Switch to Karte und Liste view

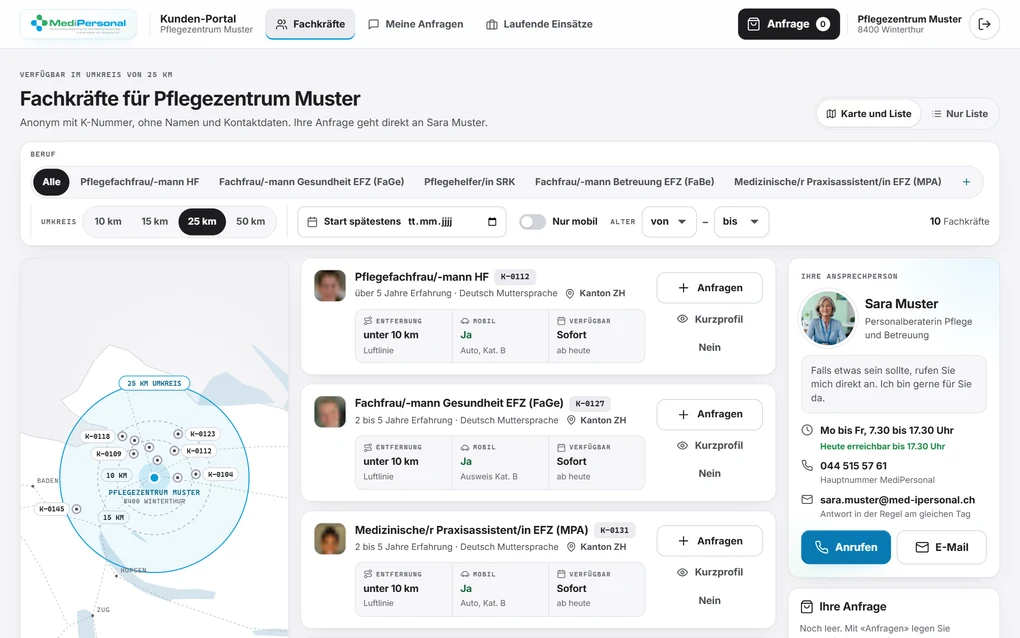point(869,114)
